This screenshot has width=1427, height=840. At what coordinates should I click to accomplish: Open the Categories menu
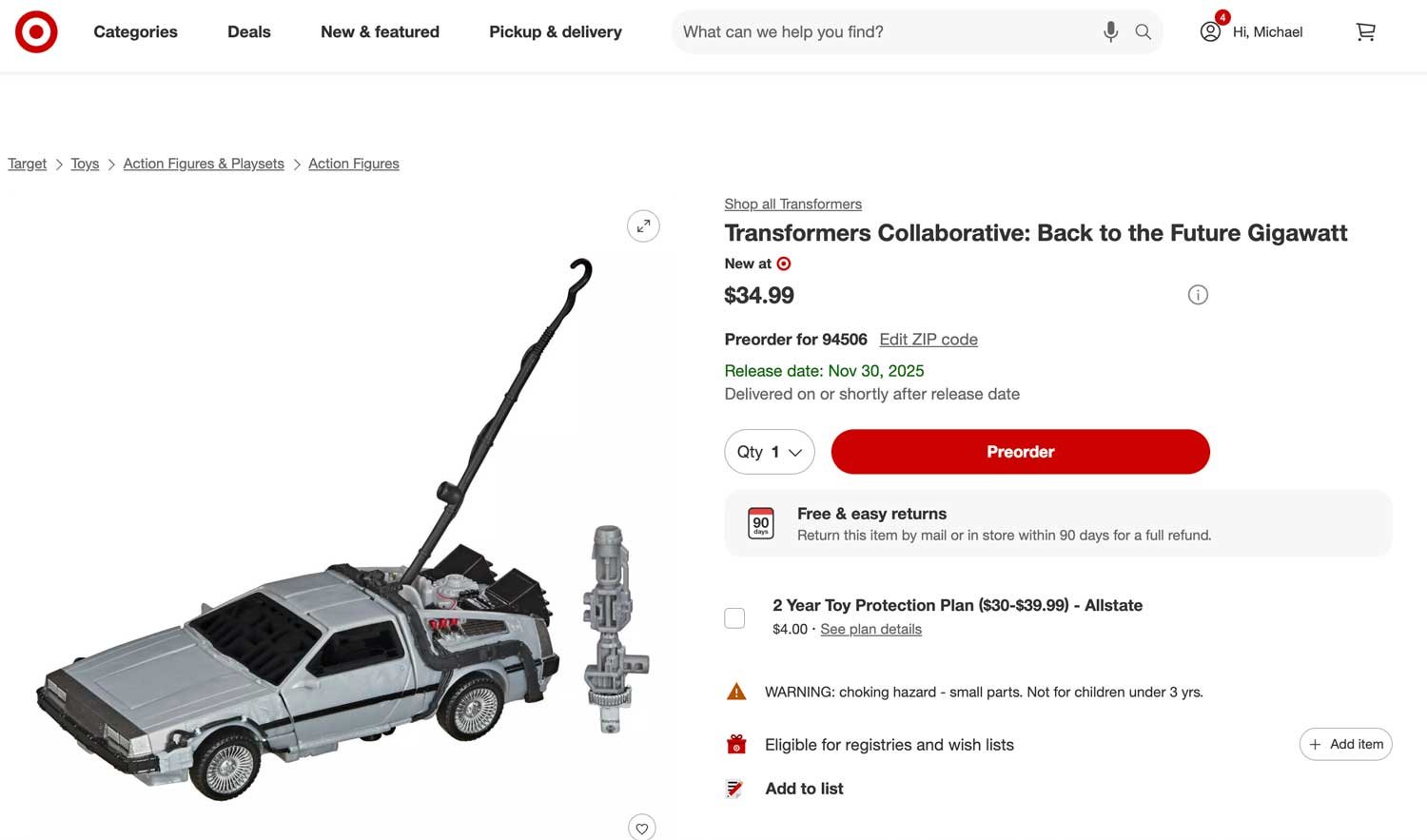tap(135, 32)
